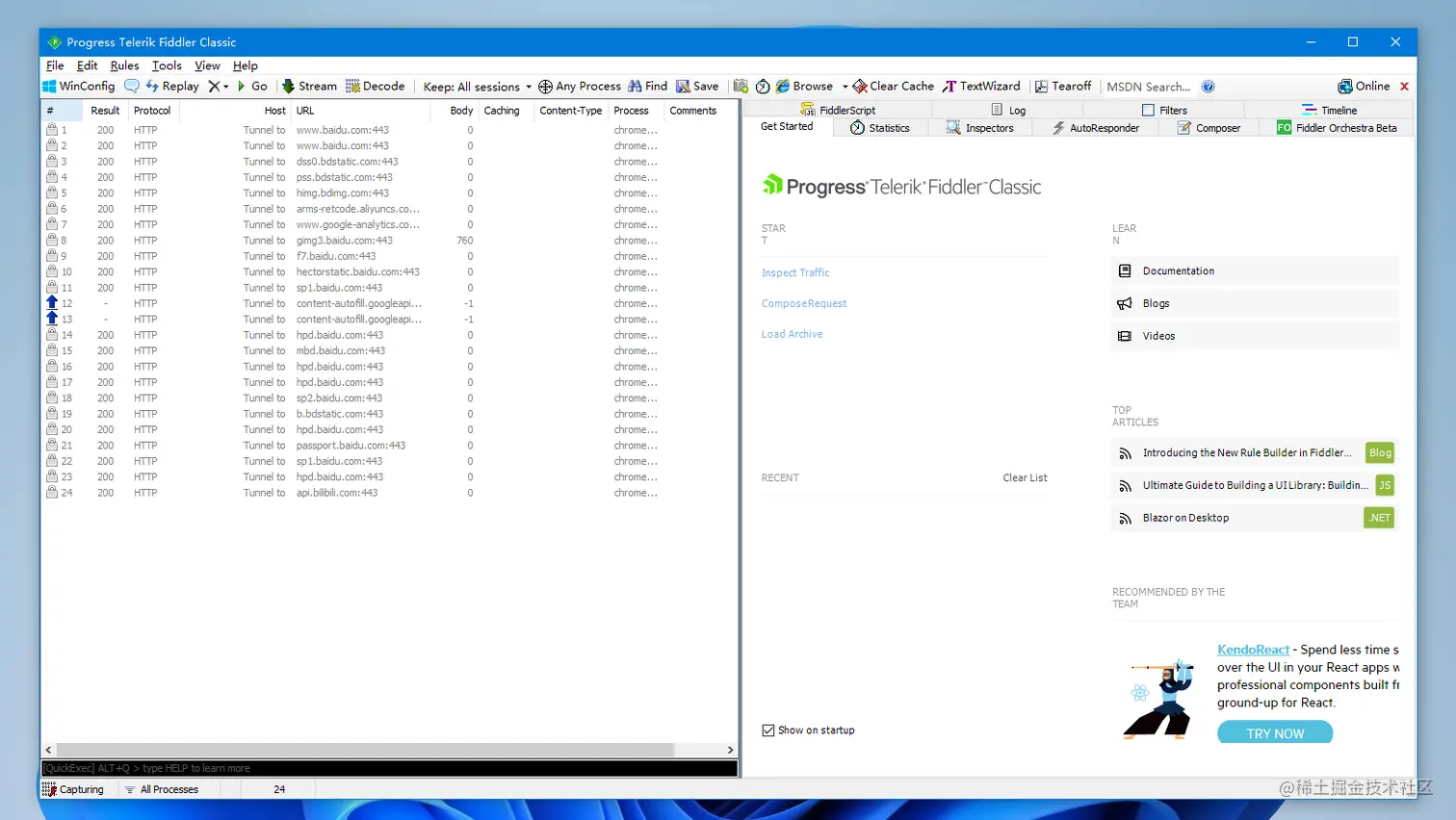The width and height of the screenshot is (1456, 820).
Task: Toggle Stream mode in toolbar
Action: click(x=309, y=86)
